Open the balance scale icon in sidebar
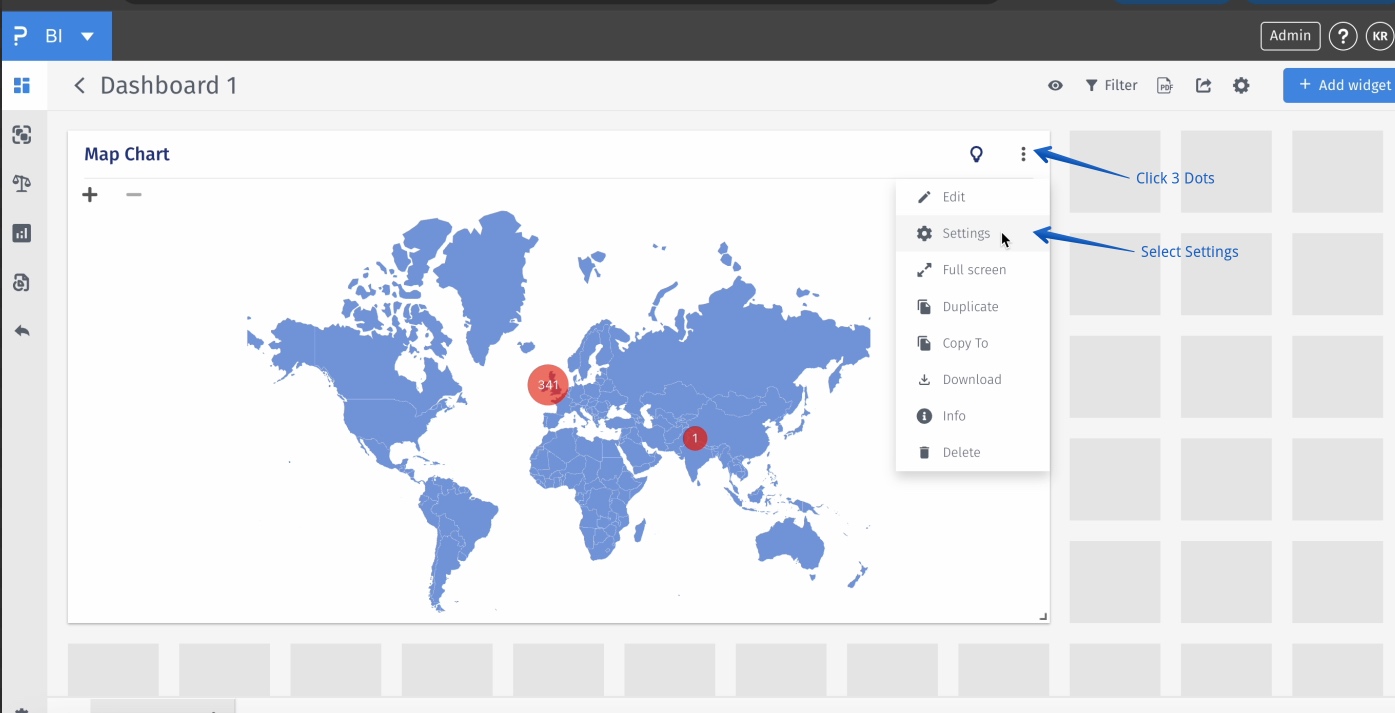The image size is (1395, 713). [x=22, y=184]
